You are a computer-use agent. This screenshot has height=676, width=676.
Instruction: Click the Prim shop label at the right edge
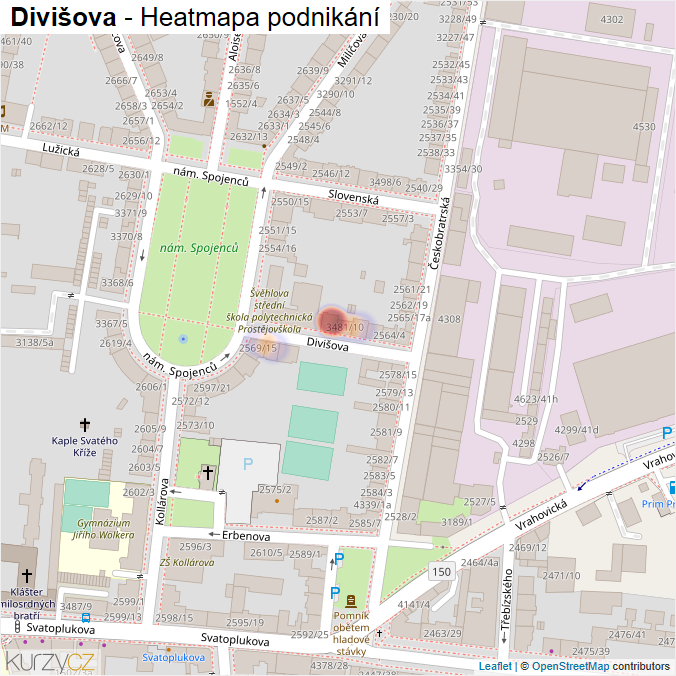coord(658,504)
